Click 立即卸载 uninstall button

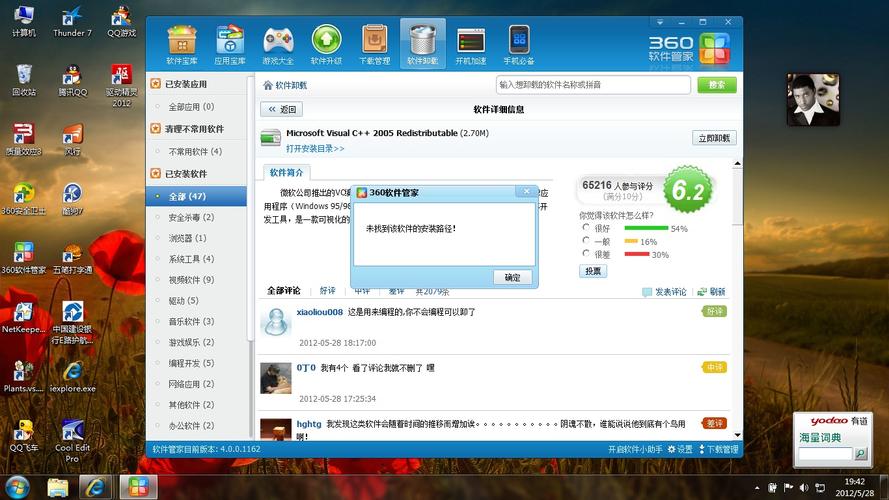pyautogui.click(x=714, y=138)
